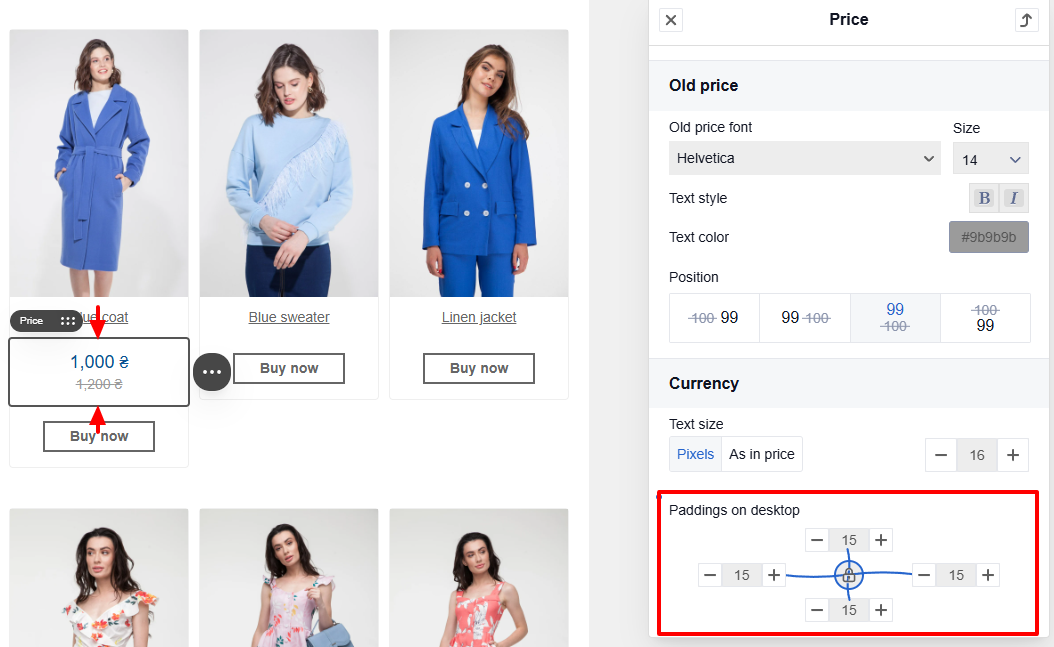The height and width of the screenshot is (647, 1054).
Task: Click the bottom padding value field
Action: click(x=849, y=610)
